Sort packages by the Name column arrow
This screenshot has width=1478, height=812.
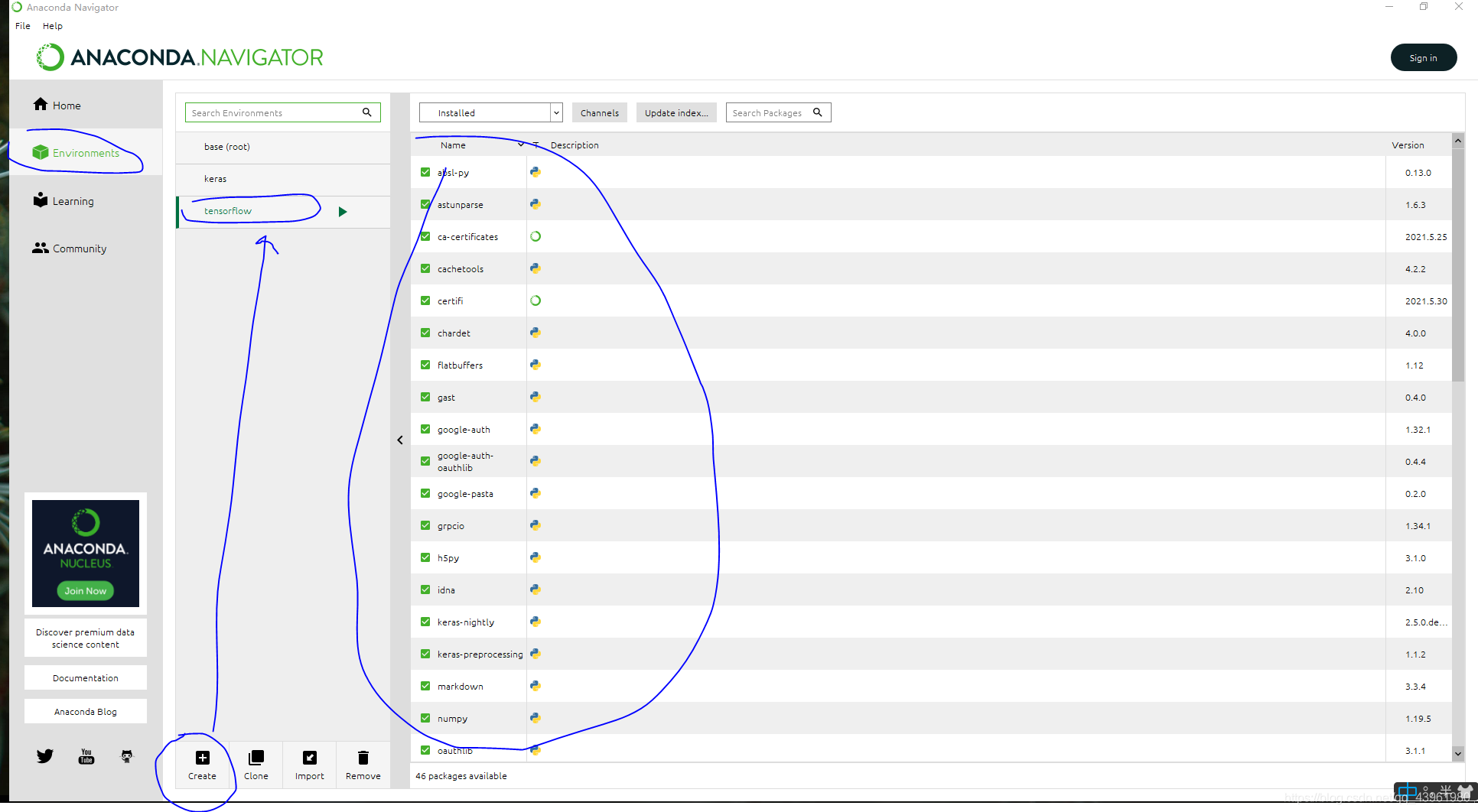tap(521, 145)
